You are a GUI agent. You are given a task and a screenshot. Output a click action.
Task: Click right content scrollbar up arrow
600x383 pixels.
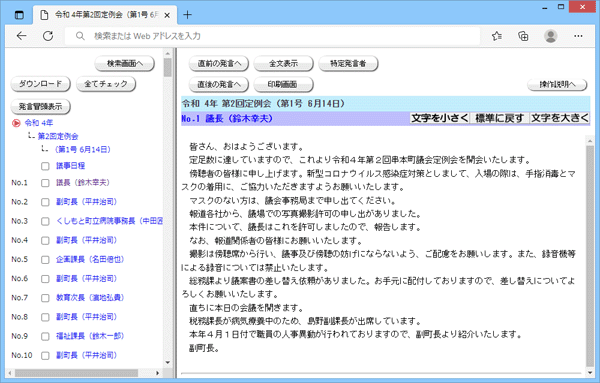click(x=590, y=141)
